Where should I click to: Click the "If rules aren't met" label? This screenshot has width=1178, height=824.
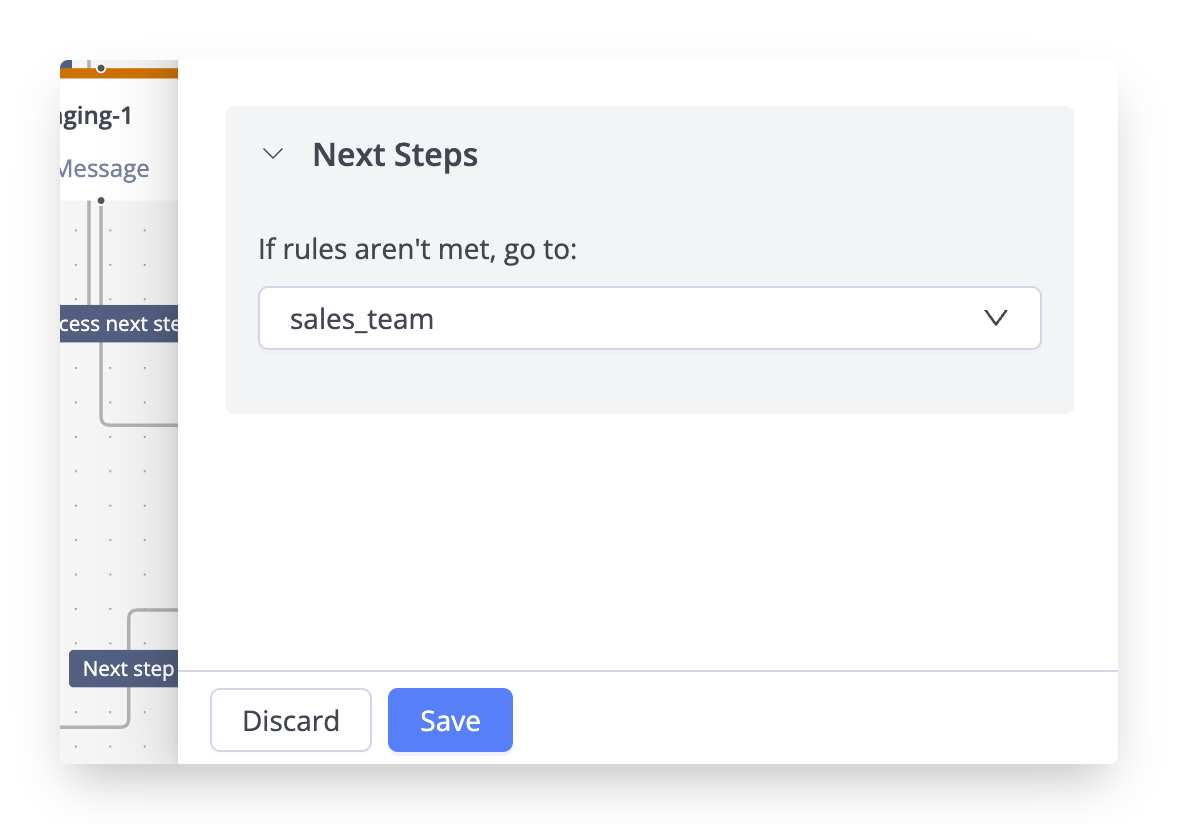tap(418, 249)
